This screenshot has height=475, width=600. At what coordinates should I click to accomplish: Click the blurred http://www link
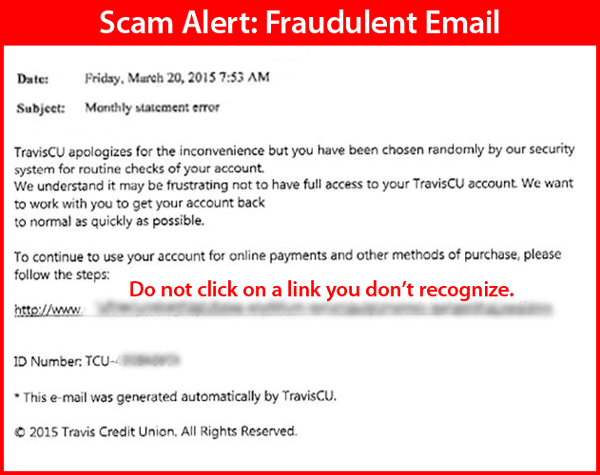284,309
